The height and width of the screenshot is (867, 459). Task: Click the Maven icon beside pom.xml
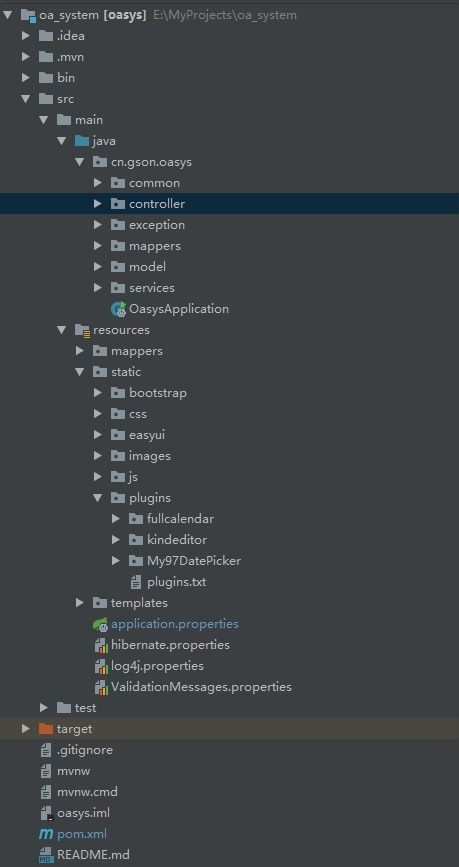click(x=45, y=834)
